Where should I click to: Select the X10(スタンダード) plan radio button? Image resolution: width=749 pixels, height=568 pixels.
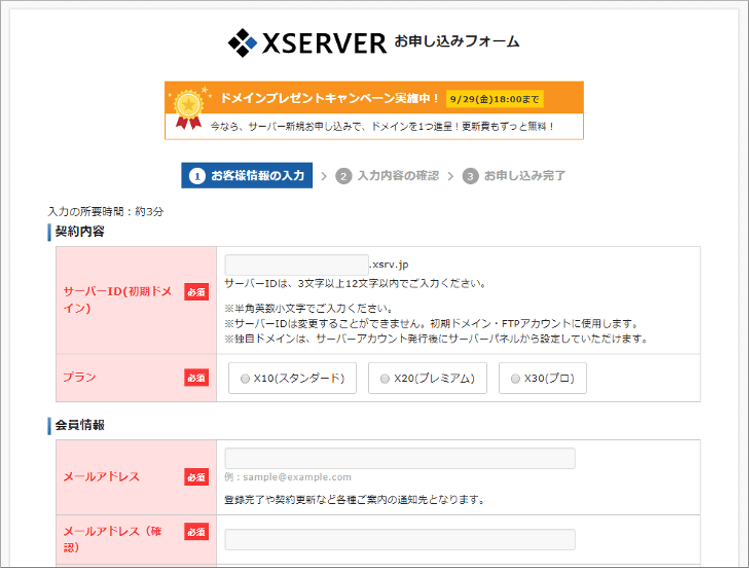coord(245,379)
